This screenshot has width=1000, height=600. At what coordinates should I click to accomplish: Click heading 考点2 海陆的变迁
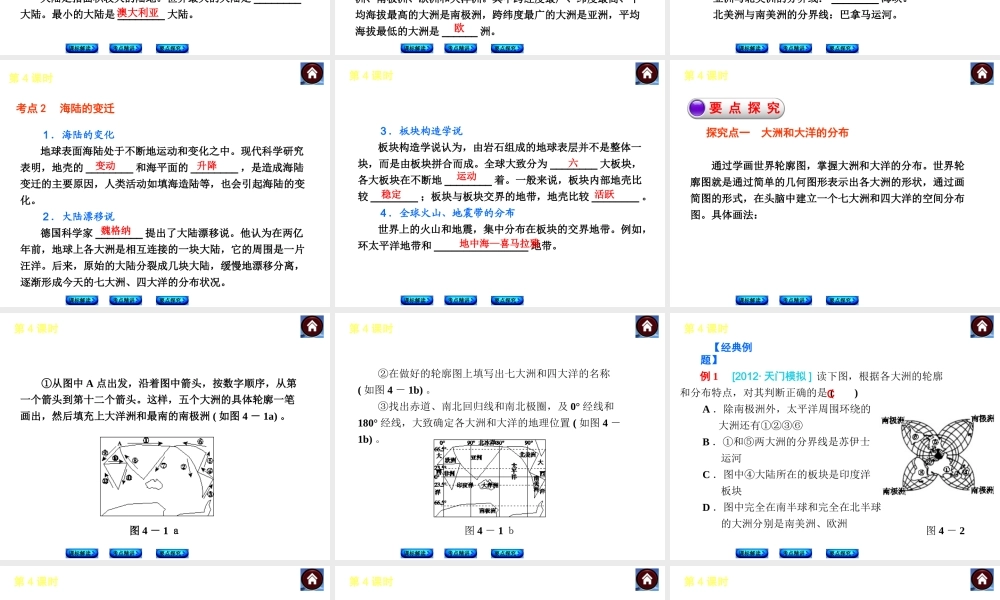(65, 108)
